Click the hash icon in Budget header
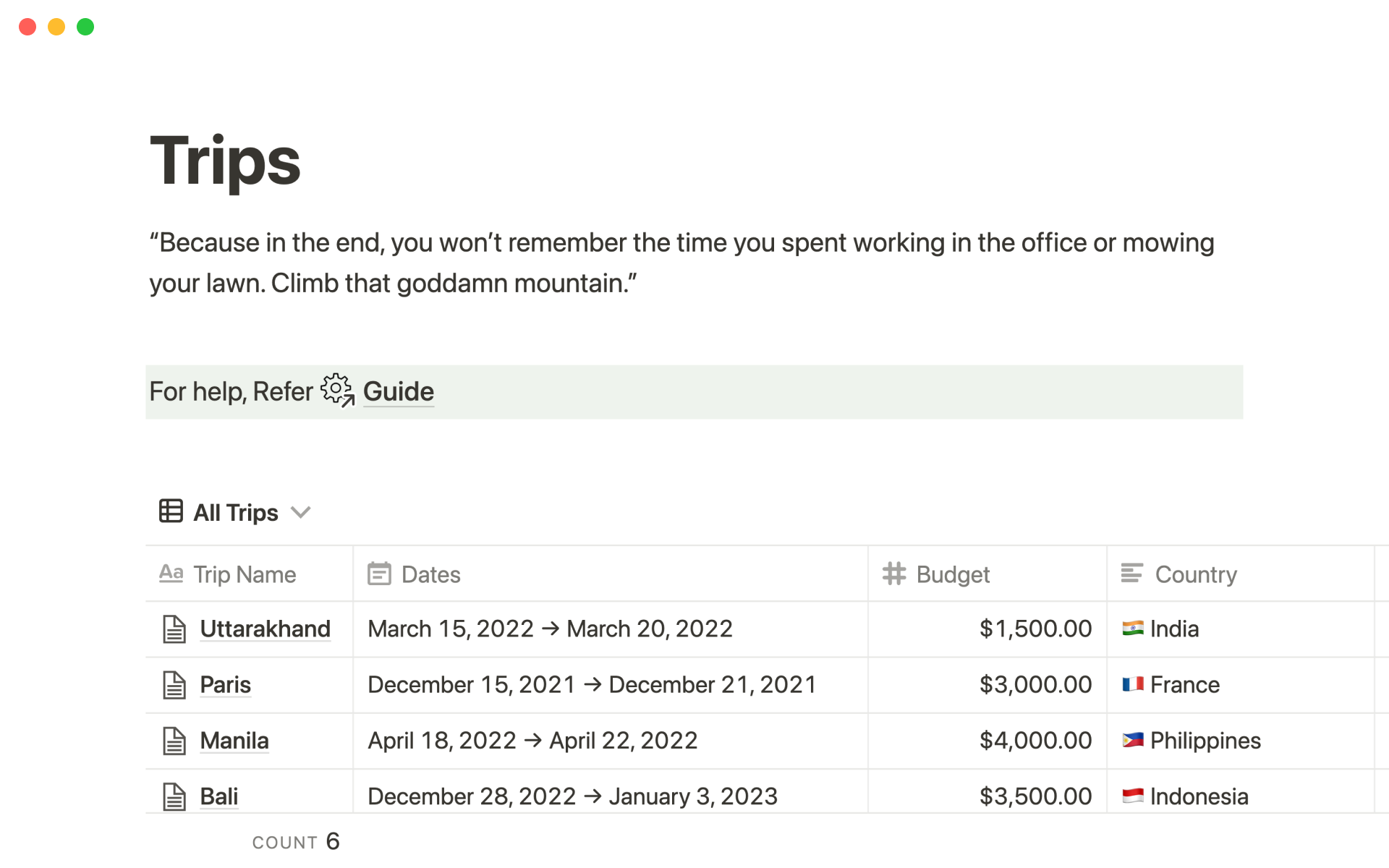Viewport: 1389px width, 868px height. click(x=894, y=574)
